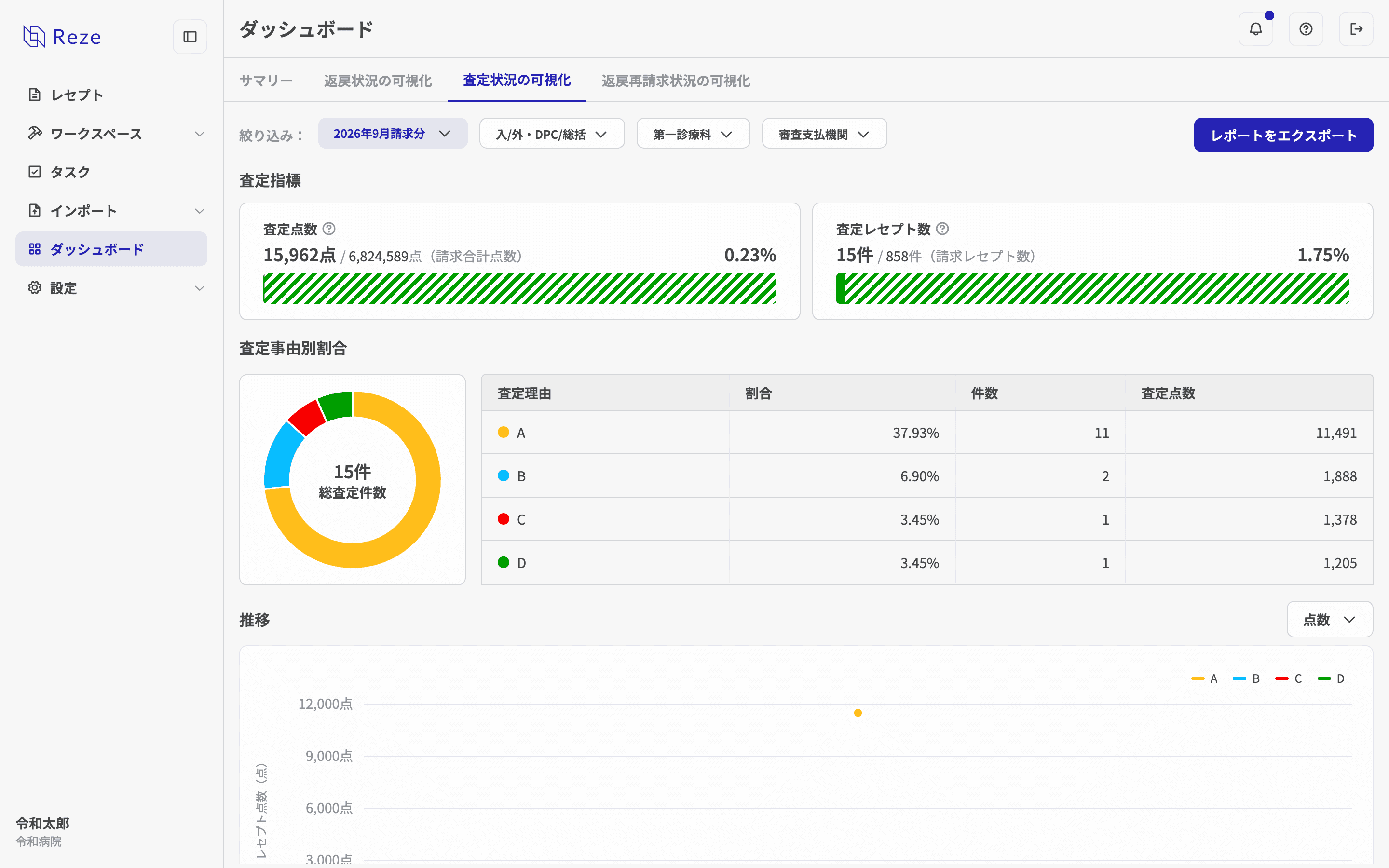Image resolution: width=1389 pixels, height=868 pixels.
Task: Toggle series B in chart legend
Action: click(x=1246, y=678)
